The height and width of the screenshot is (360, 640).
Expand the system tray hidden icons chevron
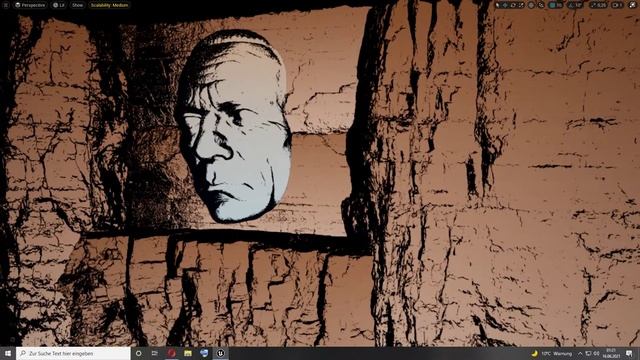click(580, 354)
